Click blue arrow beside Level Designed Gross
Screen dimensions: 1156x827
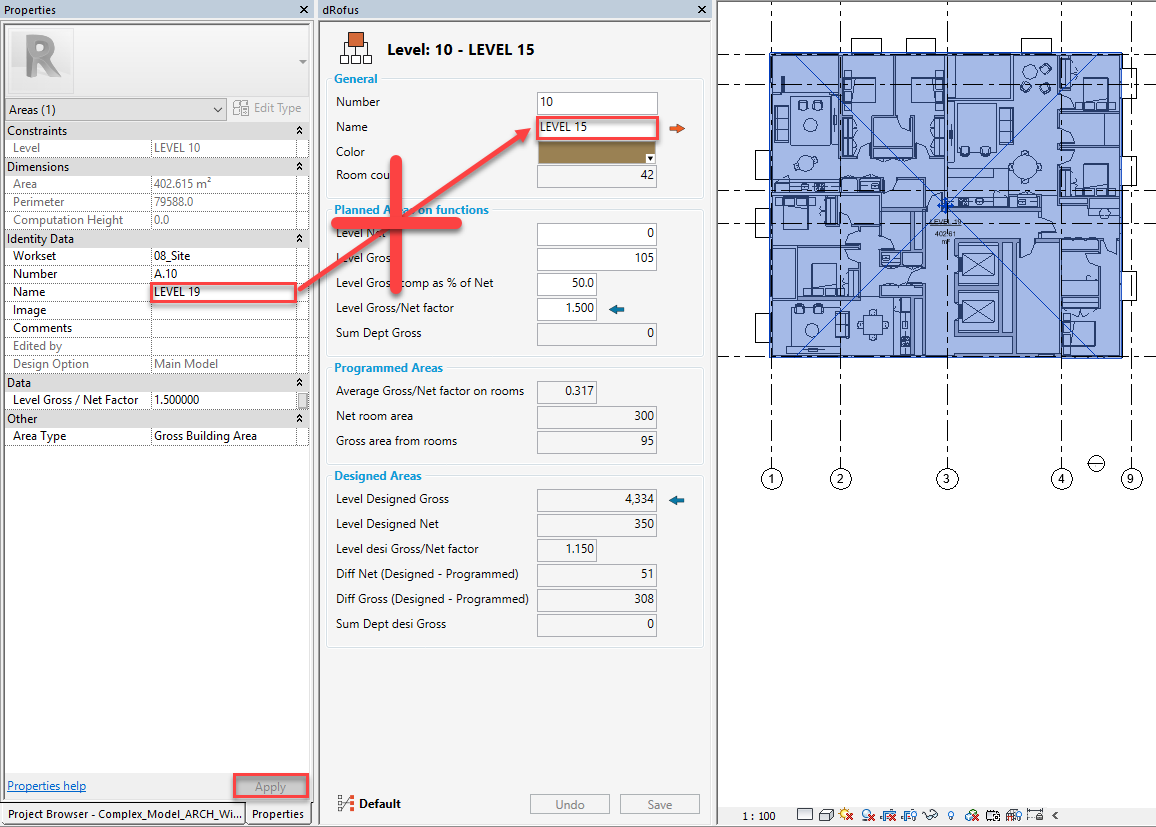(677, 499)
